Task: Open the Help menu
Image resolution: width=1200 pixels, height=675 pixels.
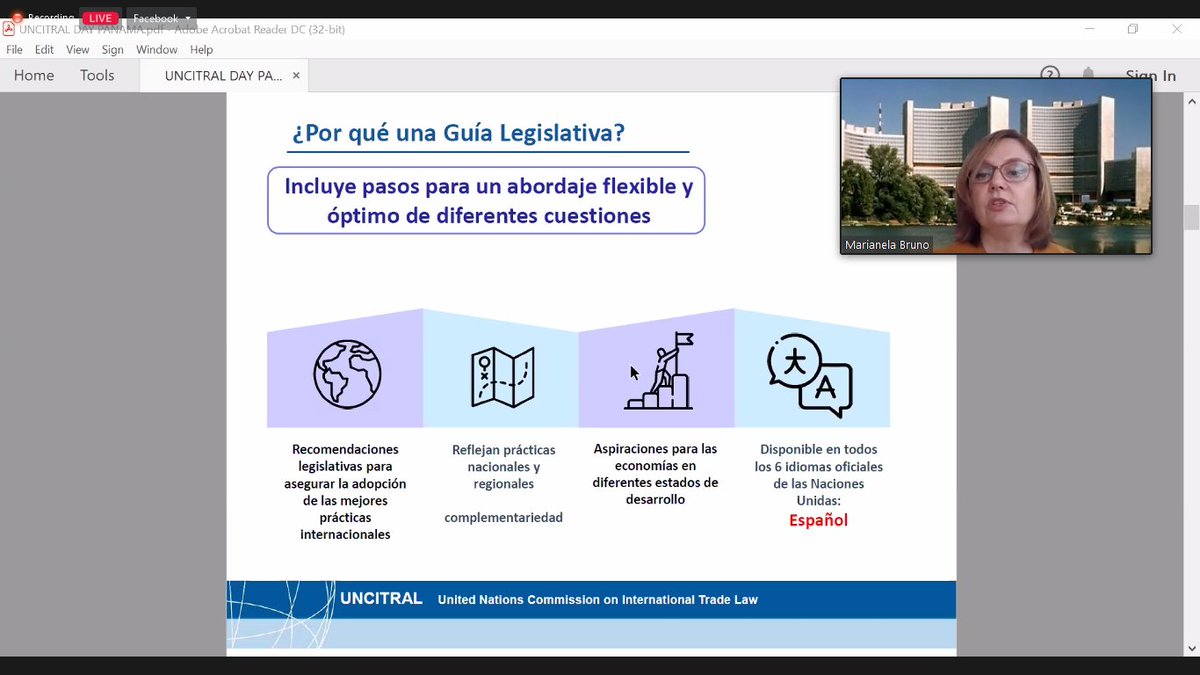Action: point(201,50)
